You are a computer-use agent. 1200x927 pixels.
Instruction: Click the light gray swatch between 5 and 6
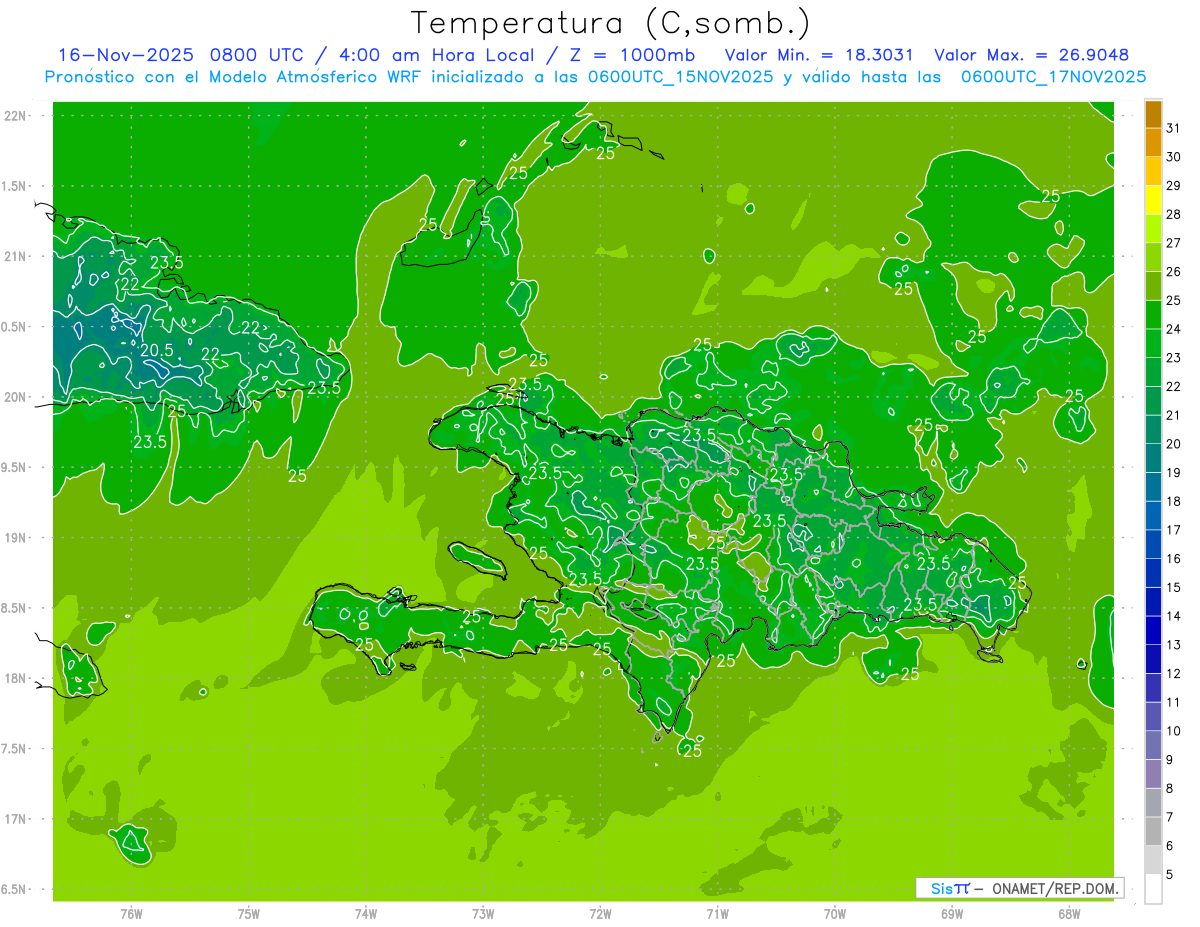tap(1153, 861)
